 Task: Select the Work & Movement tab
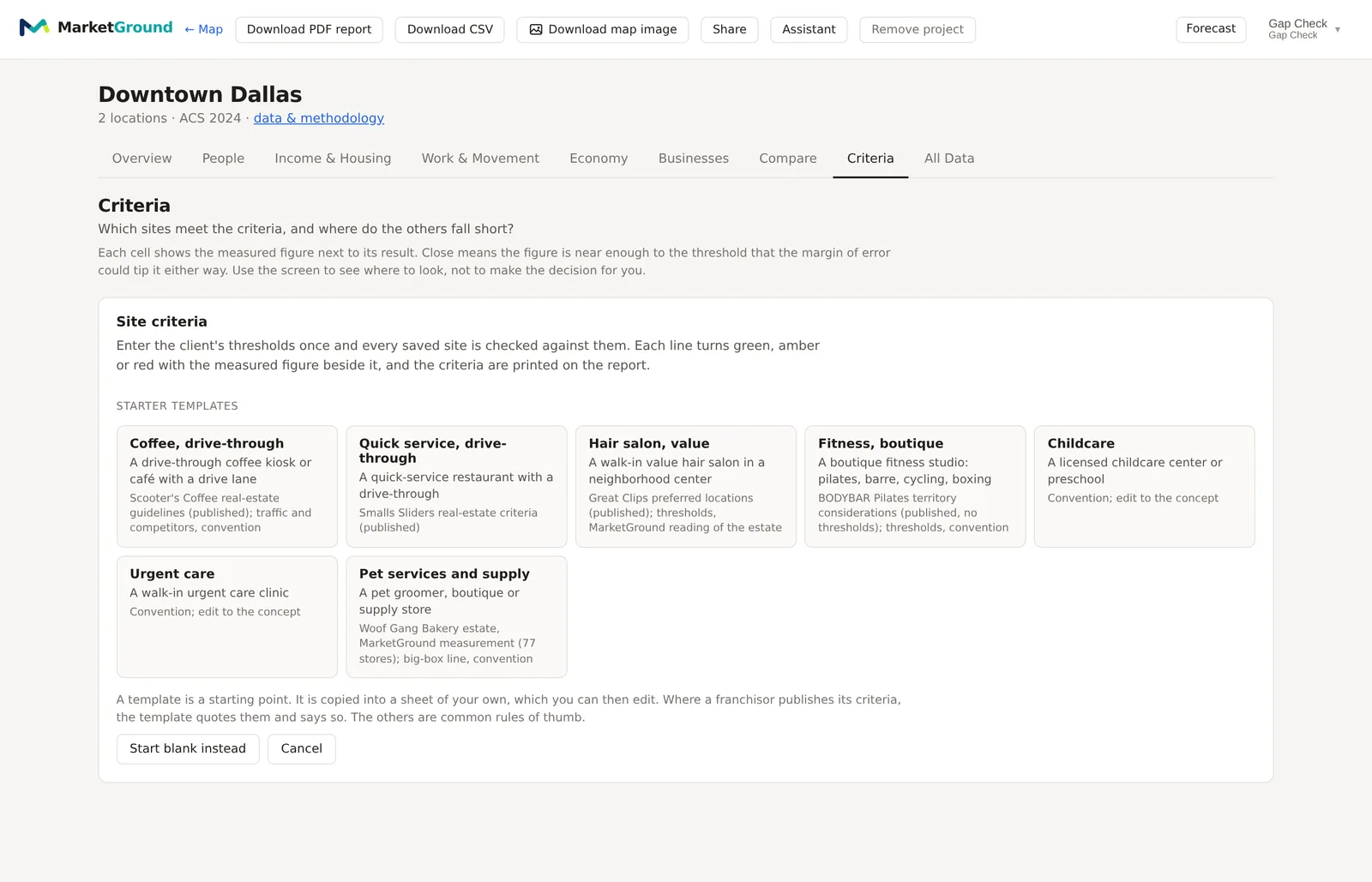click(480, 159)
